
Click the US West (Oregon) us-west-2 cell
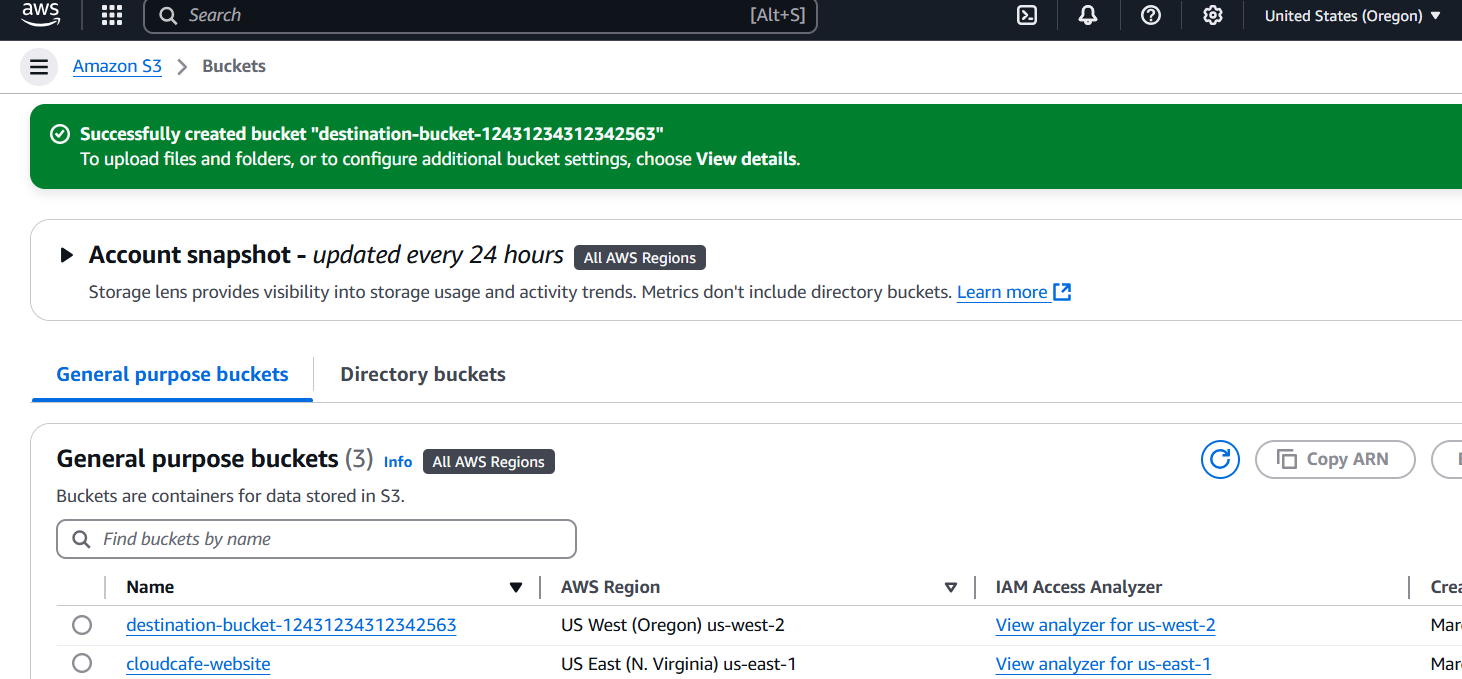click(x=673, y=625)
